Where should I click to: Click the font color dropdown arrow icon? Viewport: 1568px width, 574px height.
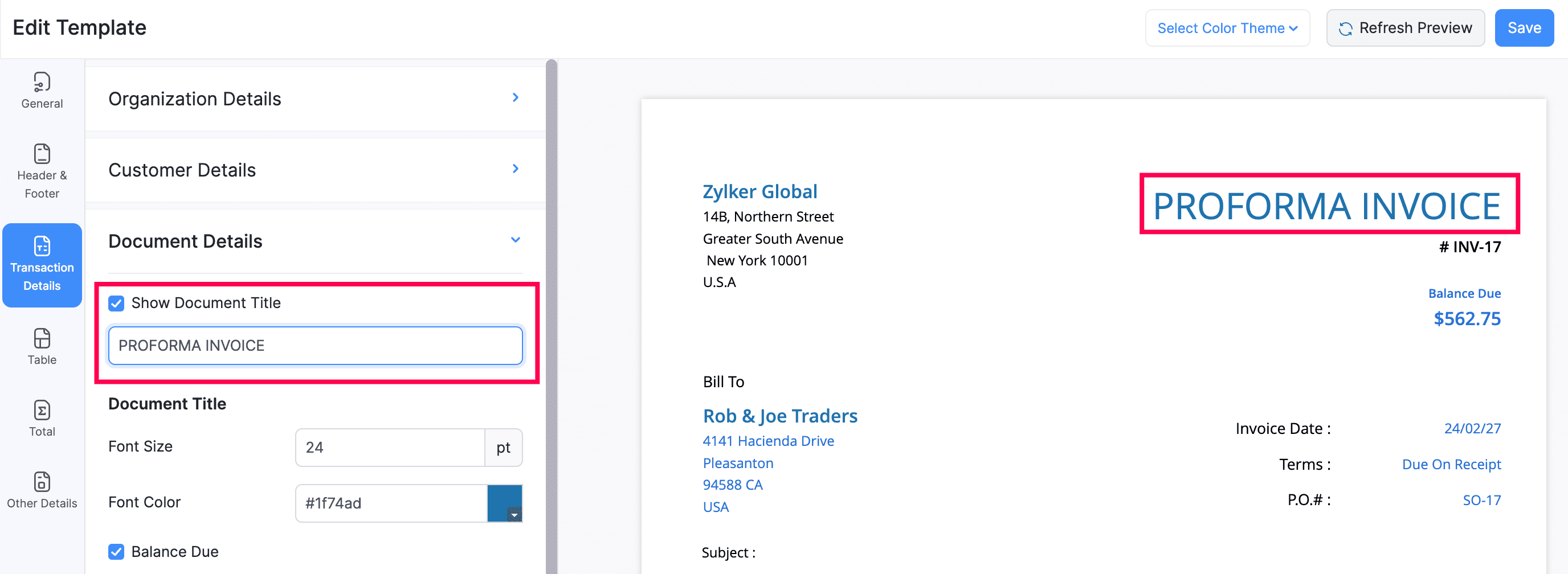[x=514, y=515]
